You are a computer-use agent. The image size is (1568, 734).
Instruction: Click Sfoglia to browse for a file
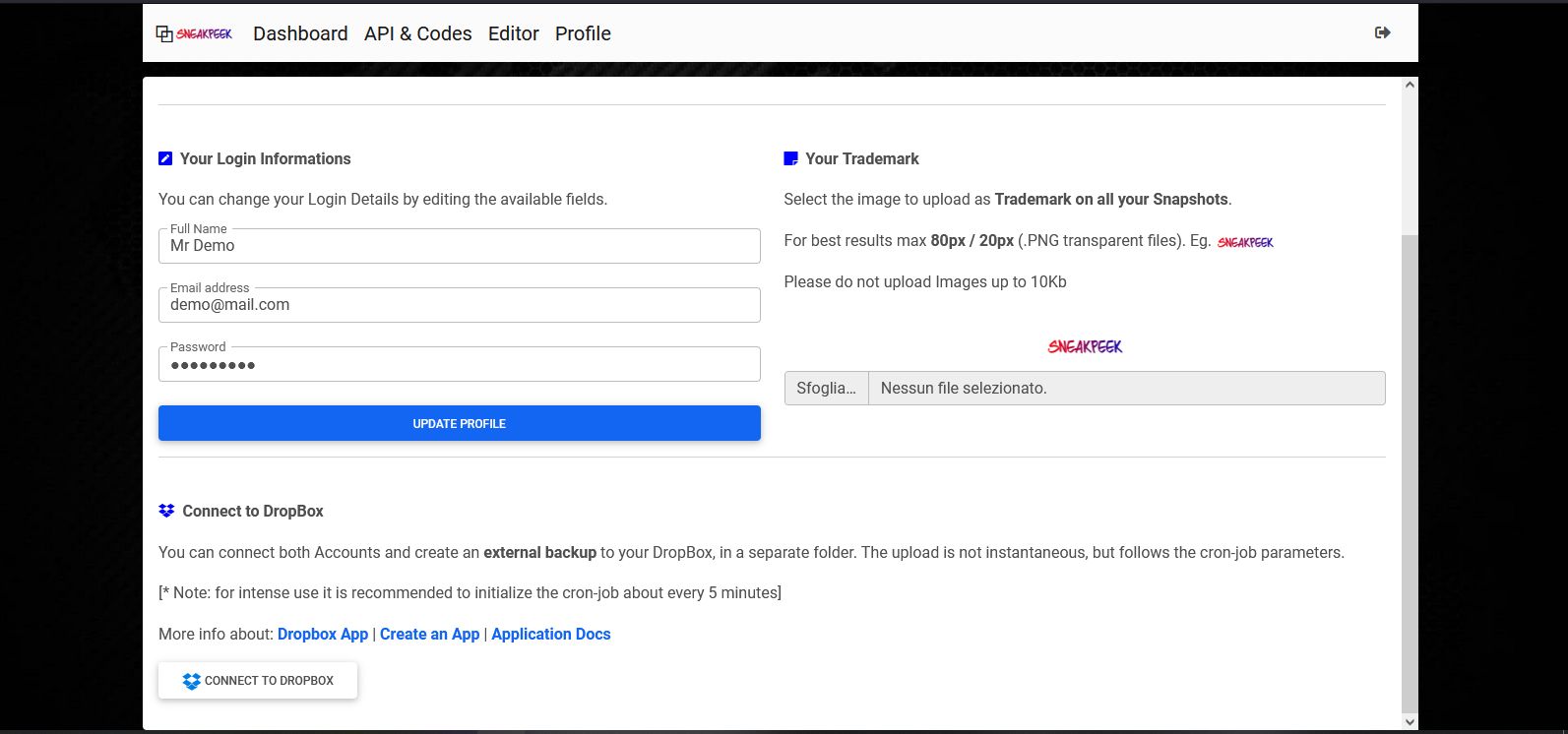point(826,388)
